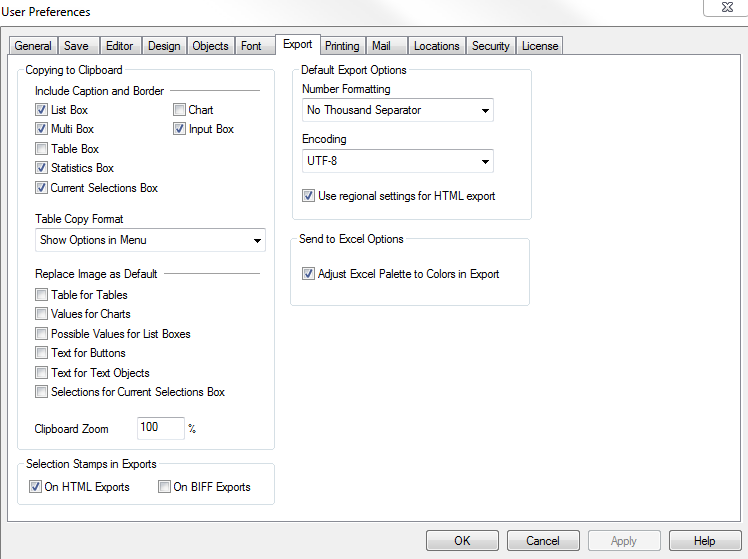Click the Cancel button

pyautogui.click(x=543, y=541)
